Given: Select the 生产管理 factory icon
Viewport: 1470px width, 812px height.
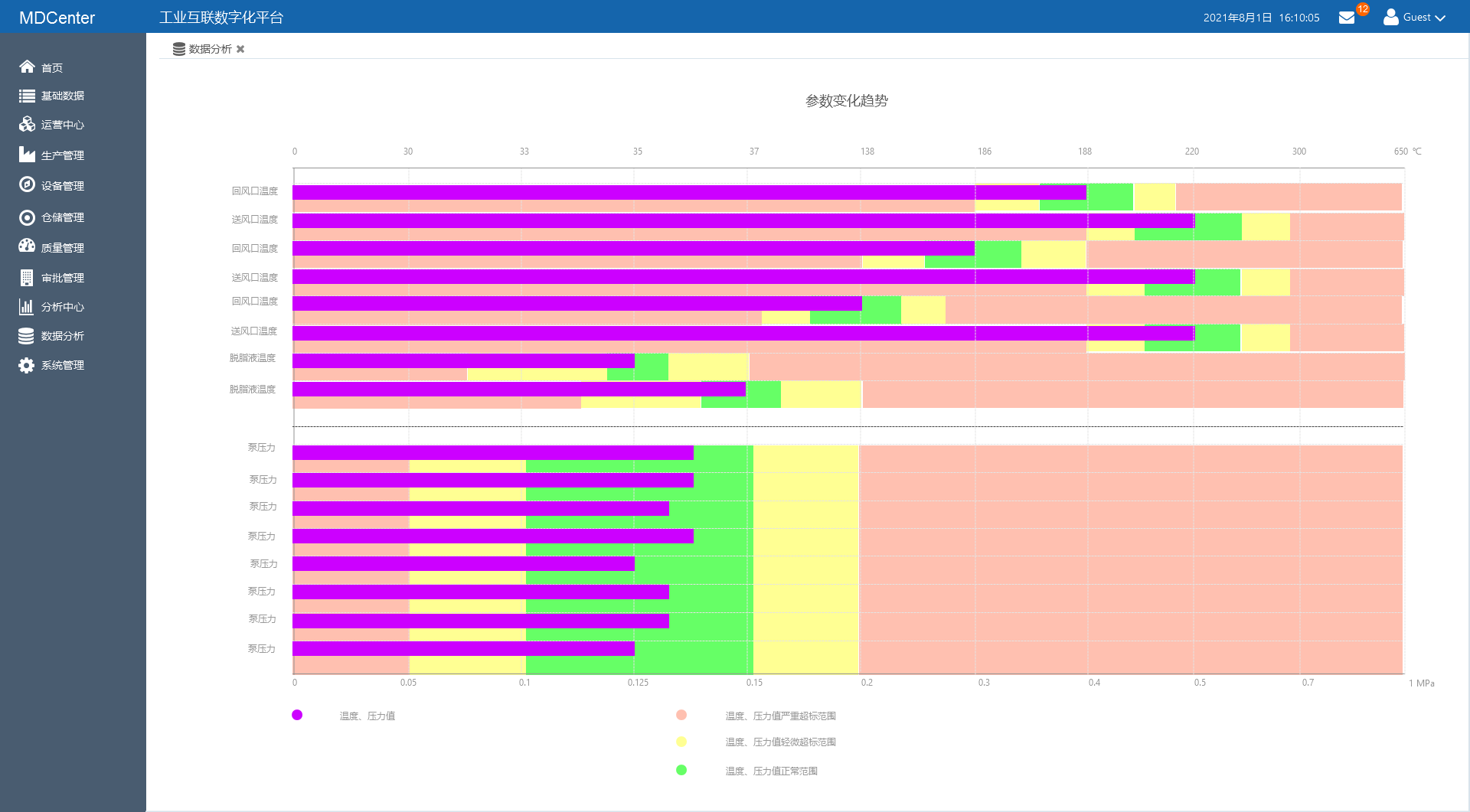Looking at the screenshot, I should click(27, 155).
